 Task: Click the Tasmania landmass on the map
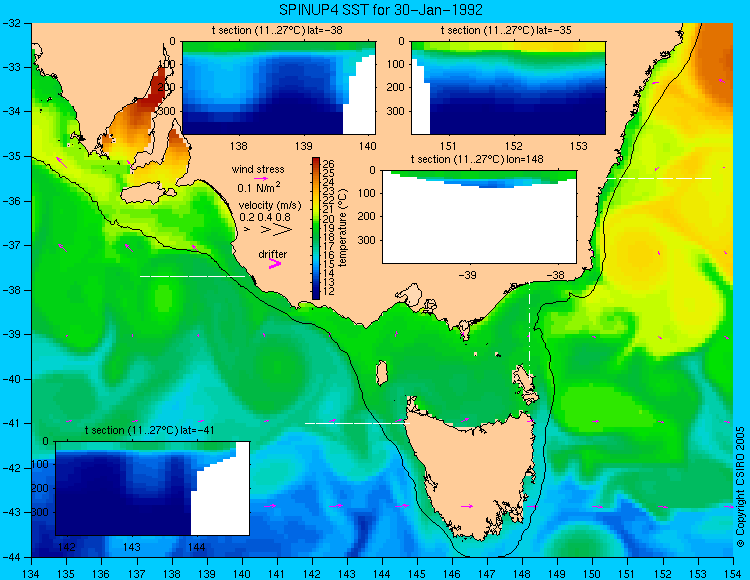pyautogui.click(x=471, y=478)
